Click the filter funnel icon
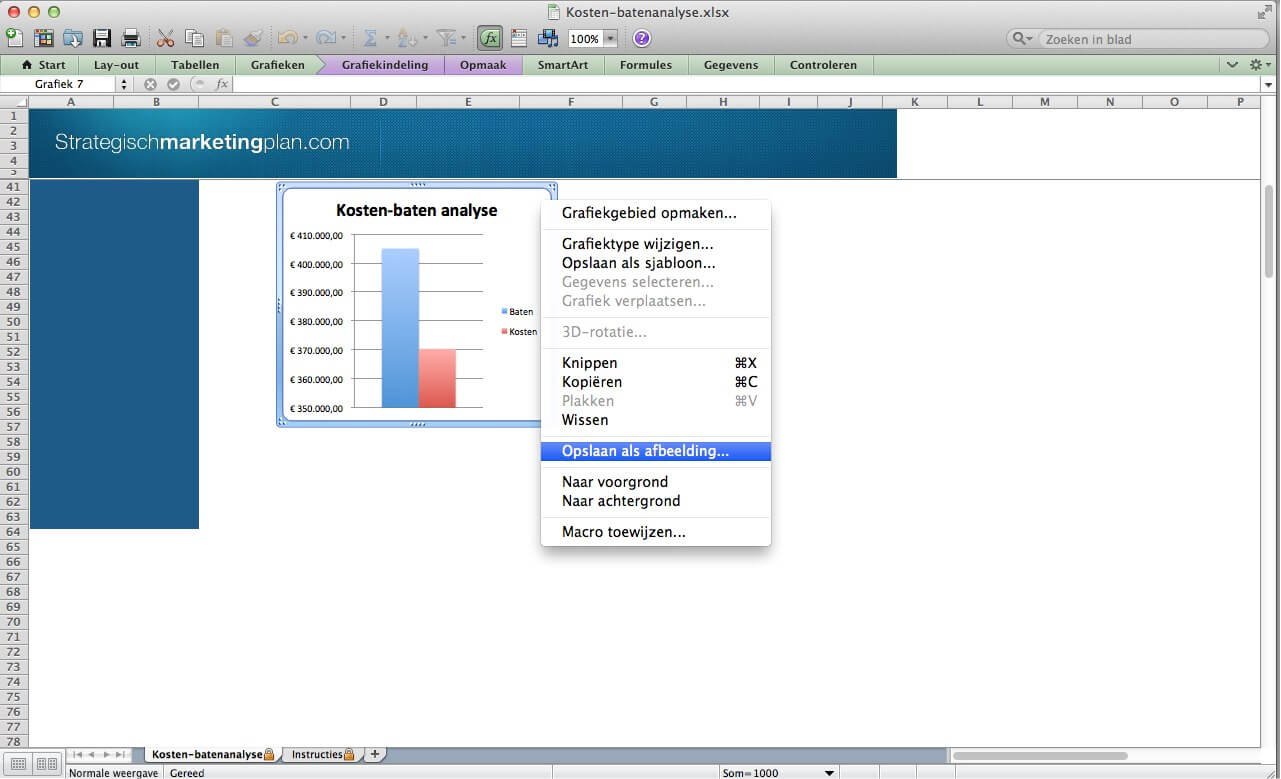Image resolution: width=1281 pixels, height=779 pixels. click(446, 38)
